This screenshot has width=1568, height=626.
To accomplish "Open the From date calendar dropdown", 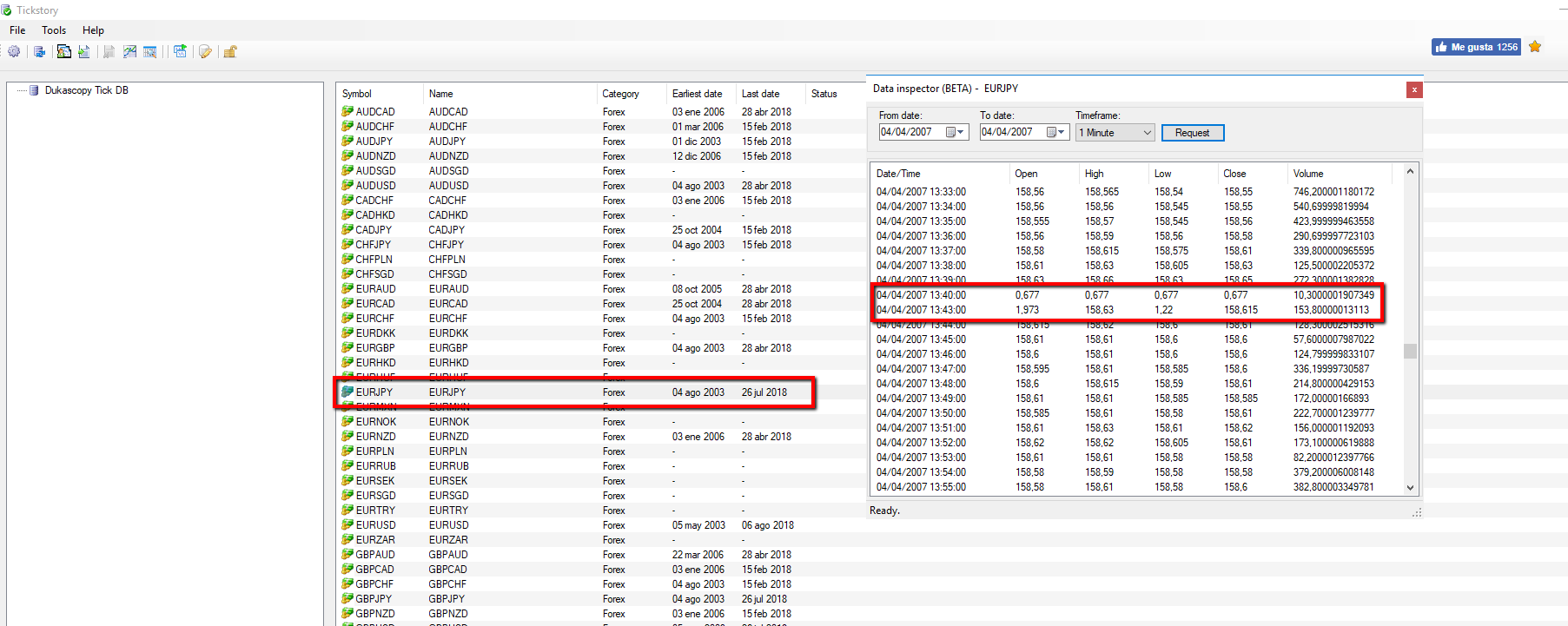I will pyautogui.click(x=955, y=132).
